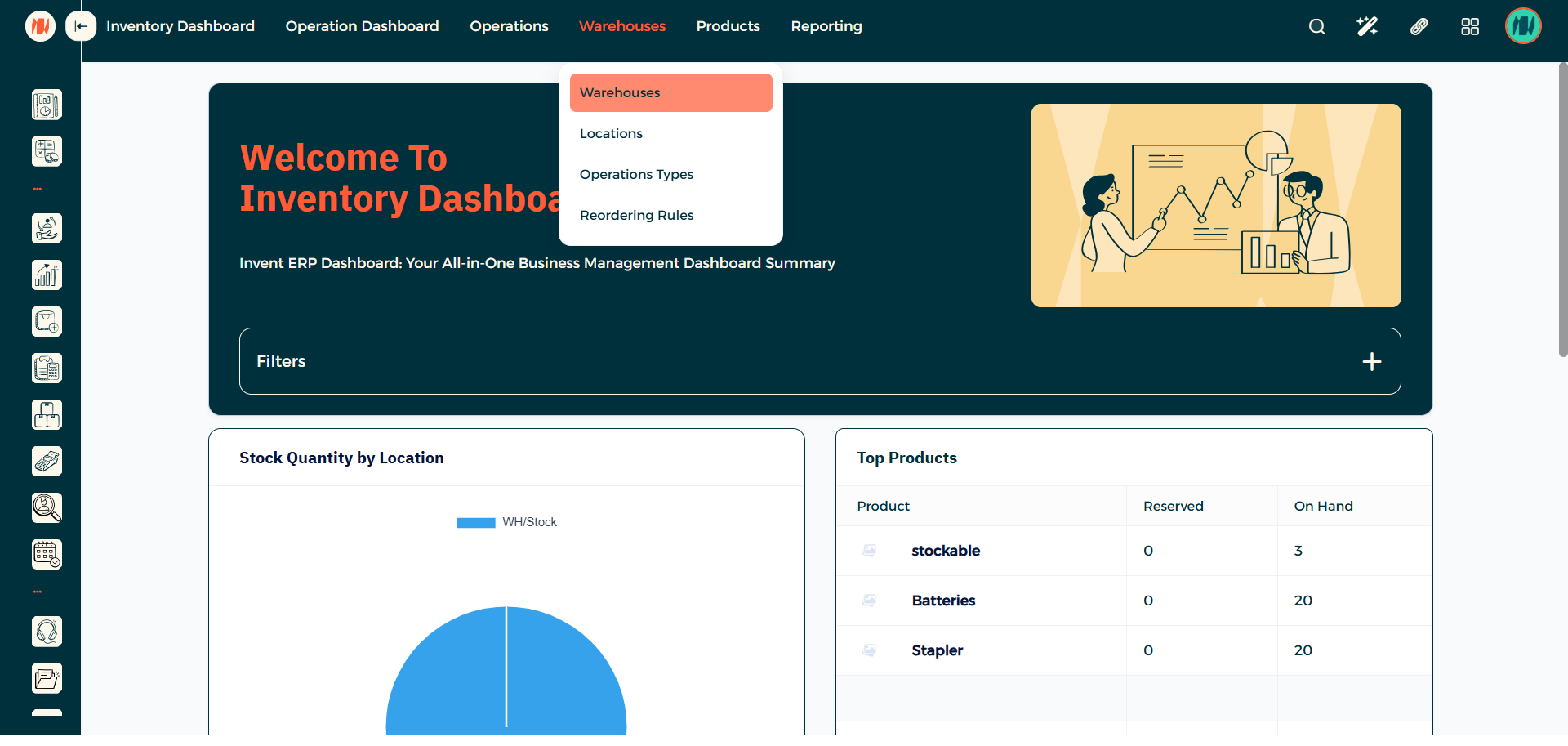Viewport: 1568px width, 746px height.
Task: Collapse the sidebar with the arrow toggle
Action: coord(80,26)
